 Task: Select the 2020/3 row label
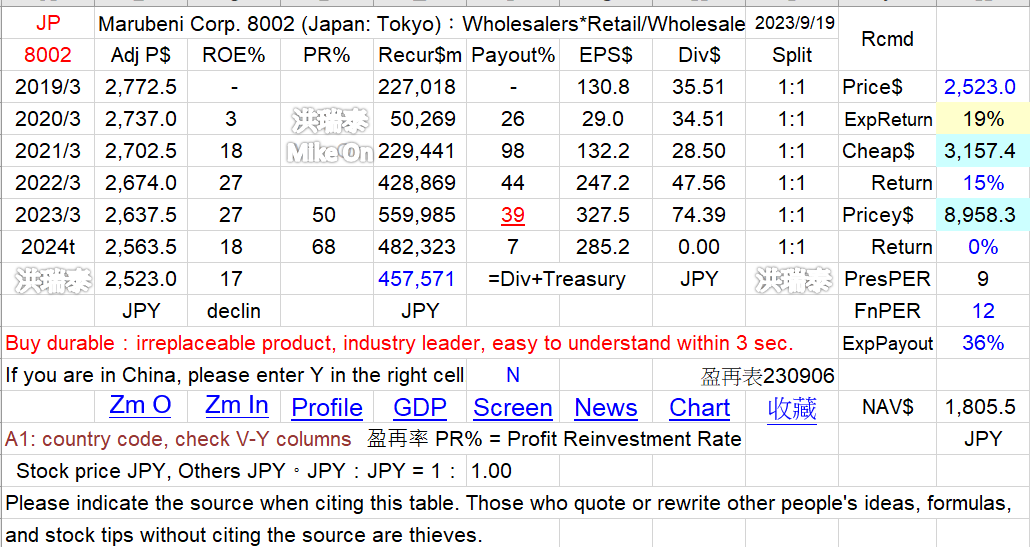(47, 119)
